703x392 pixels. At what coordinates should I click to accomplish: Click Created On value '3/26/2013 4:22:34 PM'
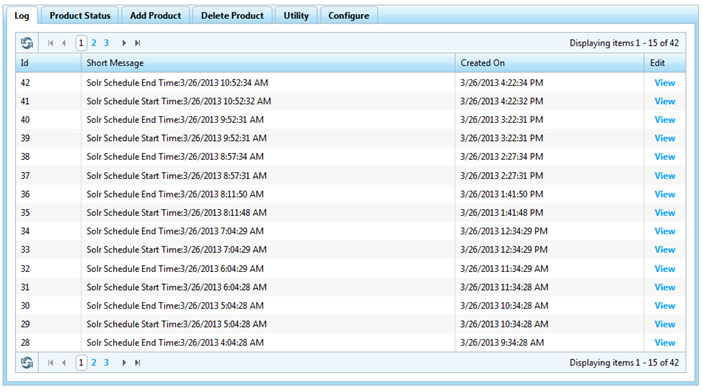[502, 83]
